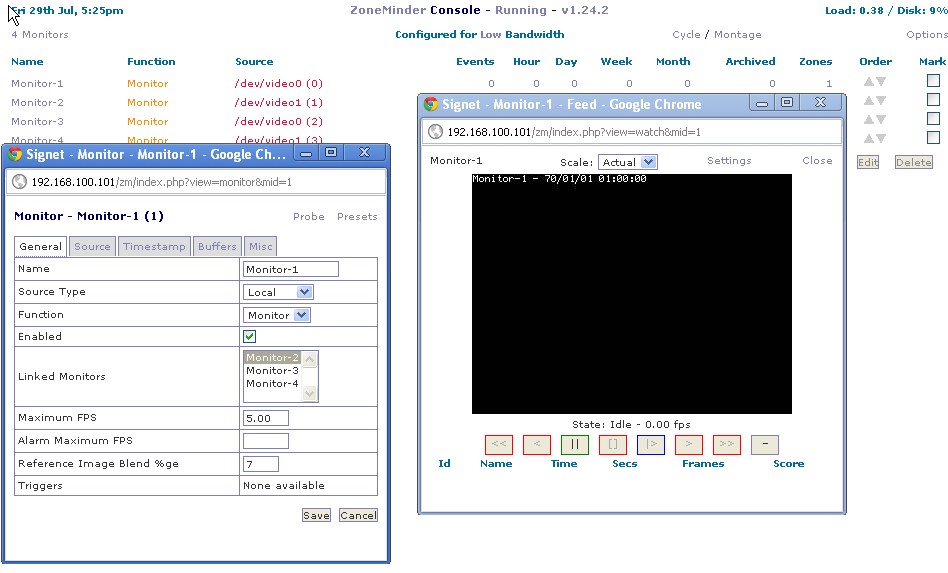Image resolution: width=948 pixels, height=573 pixels.
Task: Click Zones count for Monitor-1
Action: pos(829,83)
